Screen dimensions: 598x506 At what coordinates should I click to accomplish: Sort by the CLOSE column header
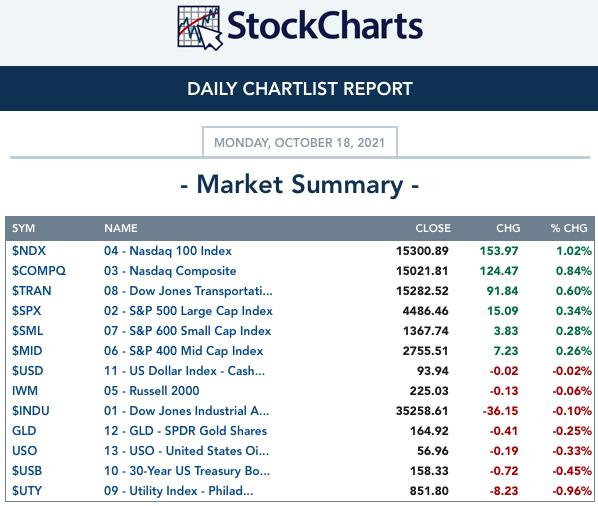pyautogui.click(x=433, y=228)
